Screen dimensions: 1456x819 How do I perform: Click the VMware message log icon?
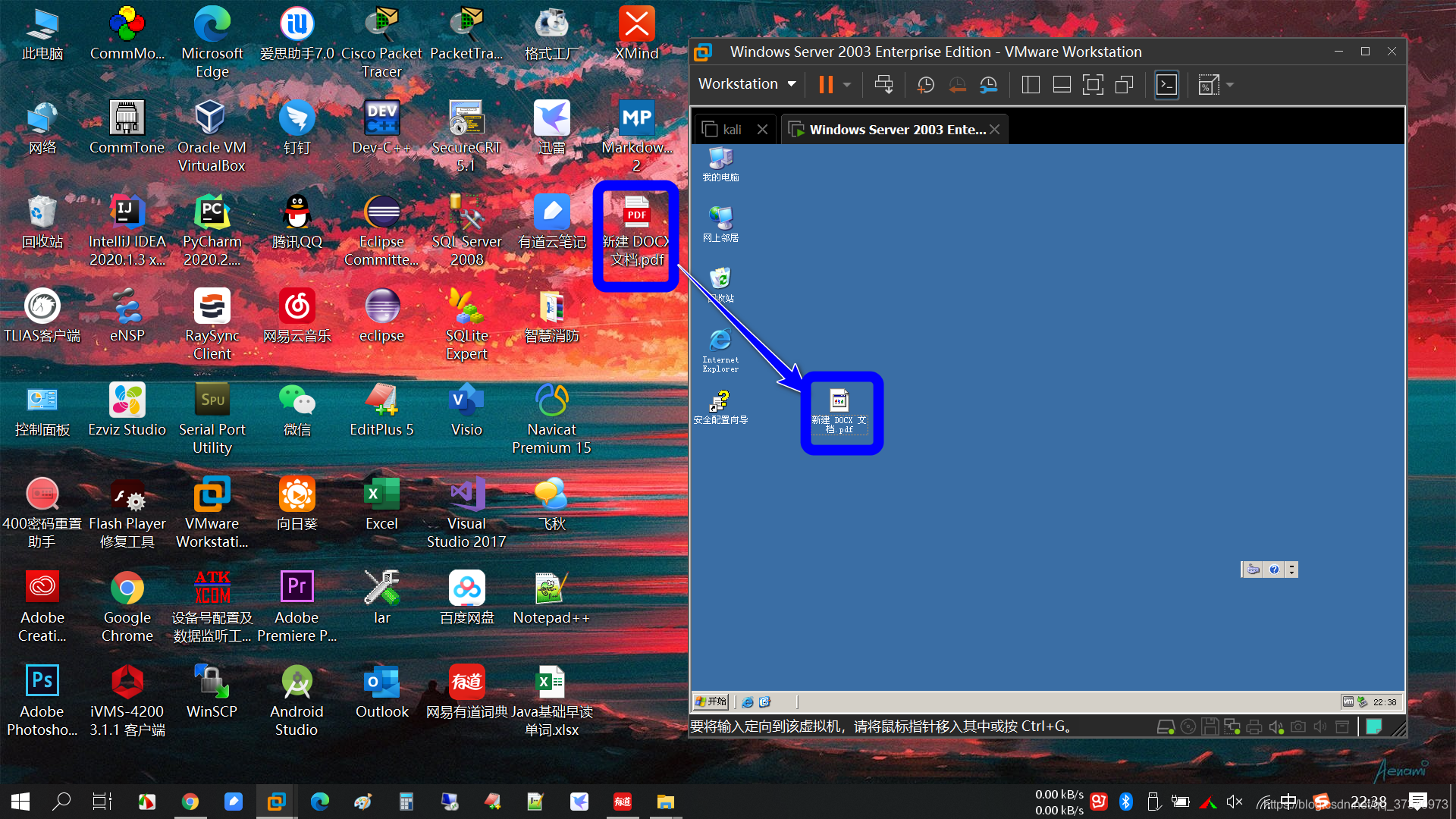pos(1373,727)
